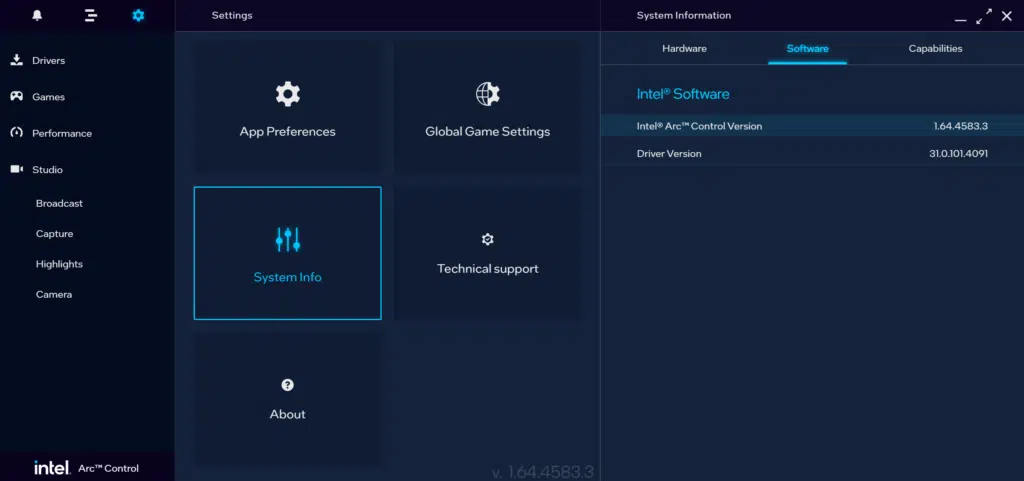Open the App Preferences tile label
Viewport: 1024px width, 481px height.
[287, 131]
